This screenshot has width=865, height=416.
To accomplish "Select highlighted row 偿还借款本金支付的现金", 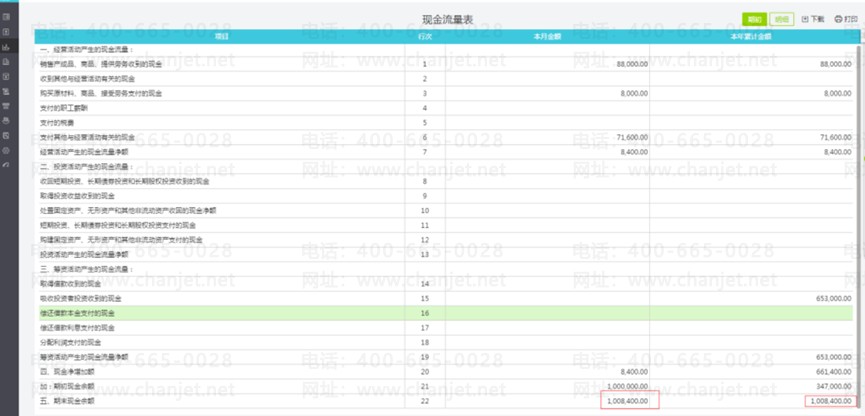I will 444,313.
